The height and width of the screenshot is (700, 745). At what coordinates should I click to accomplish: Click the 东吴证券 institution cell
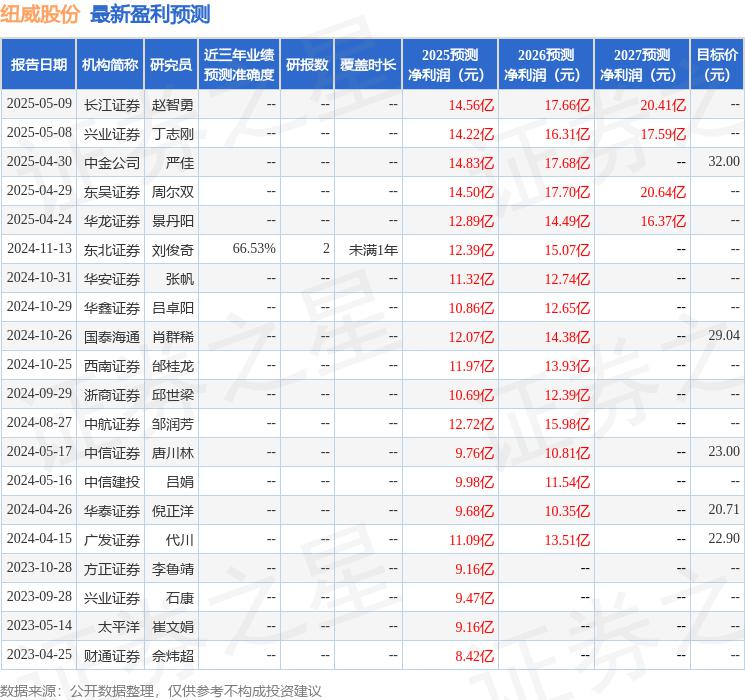[112, 192]
